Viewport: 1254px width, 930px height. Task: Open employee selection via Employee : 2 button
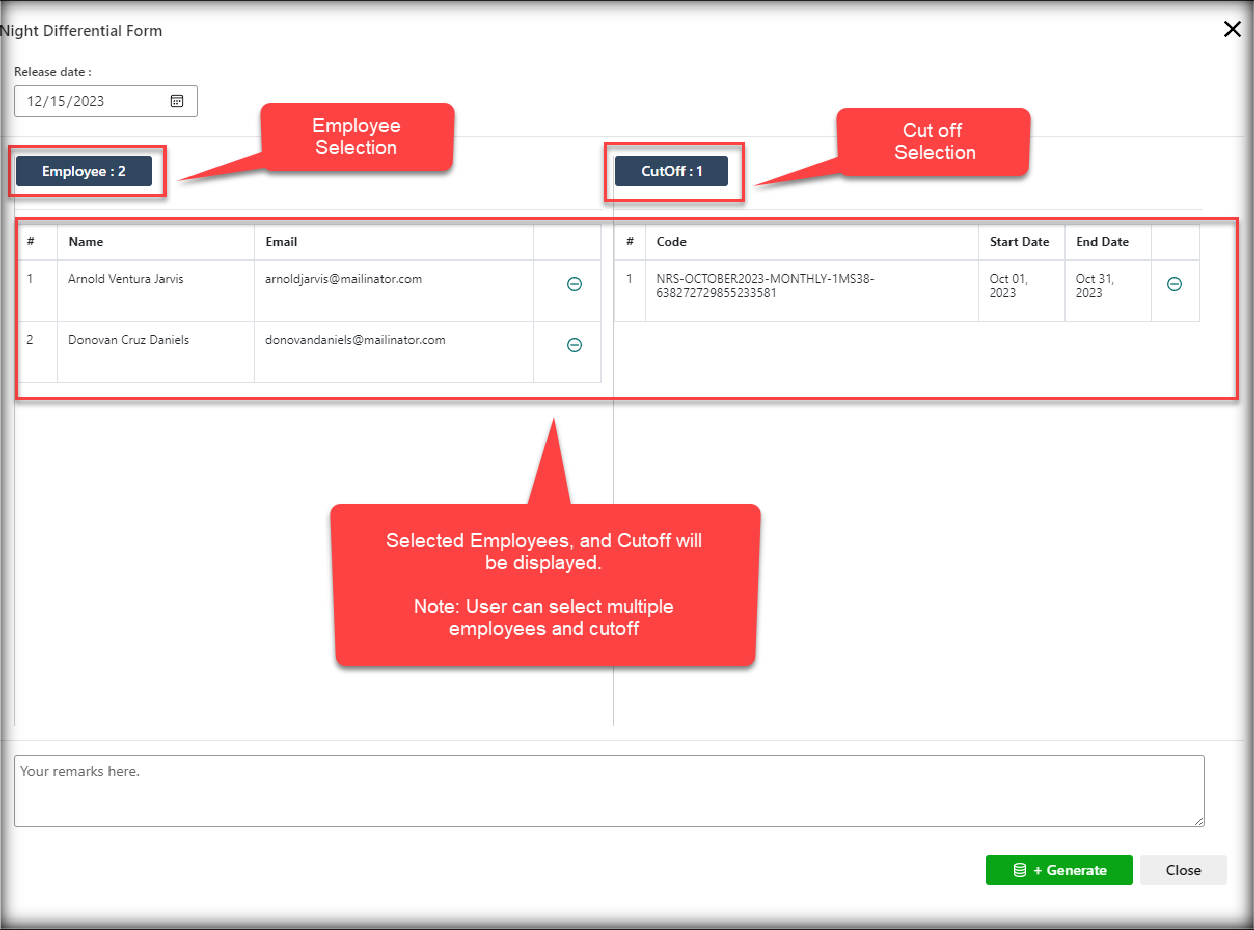click(x=84, y=171)
